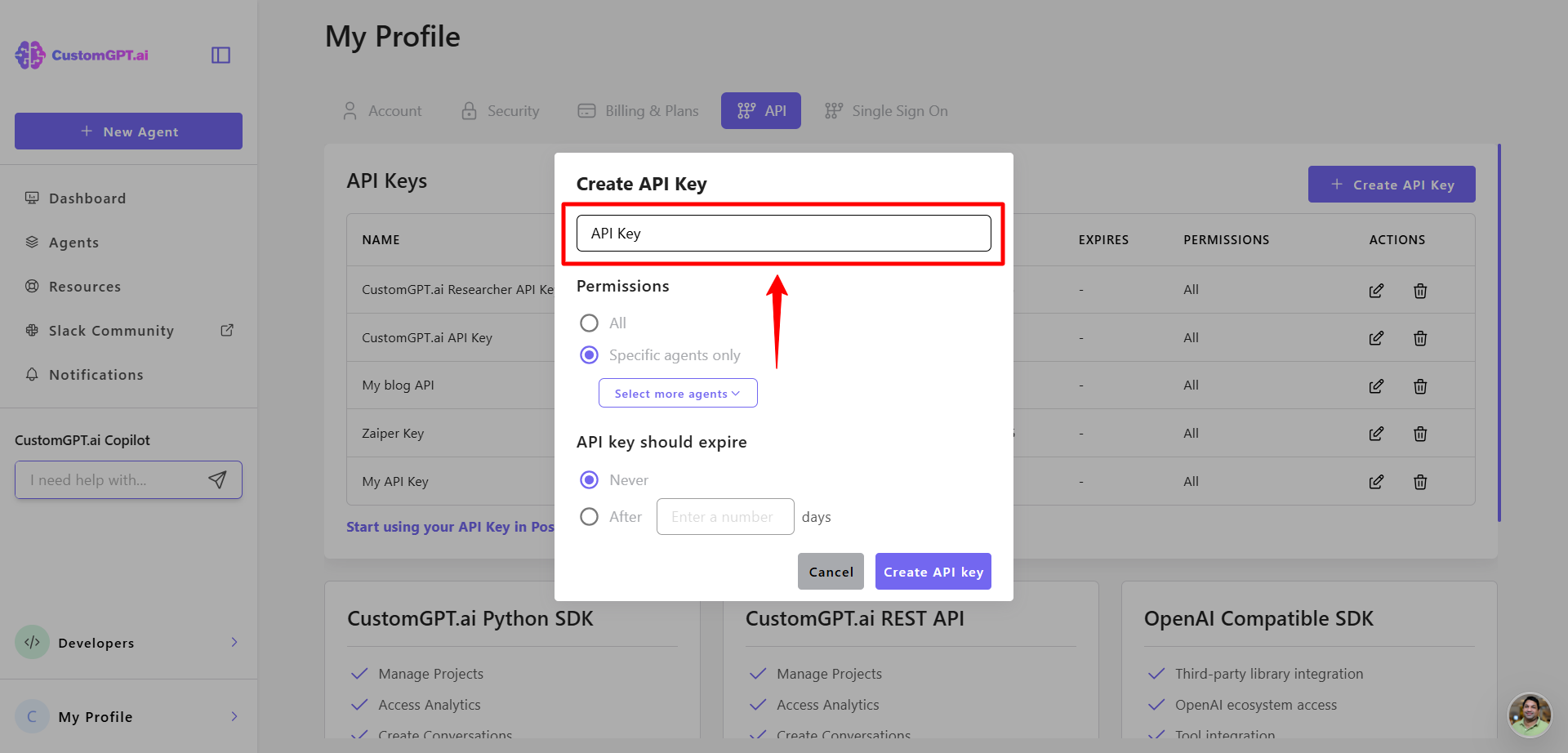
Task: Select the API tab
Action: tap(761, 110)
